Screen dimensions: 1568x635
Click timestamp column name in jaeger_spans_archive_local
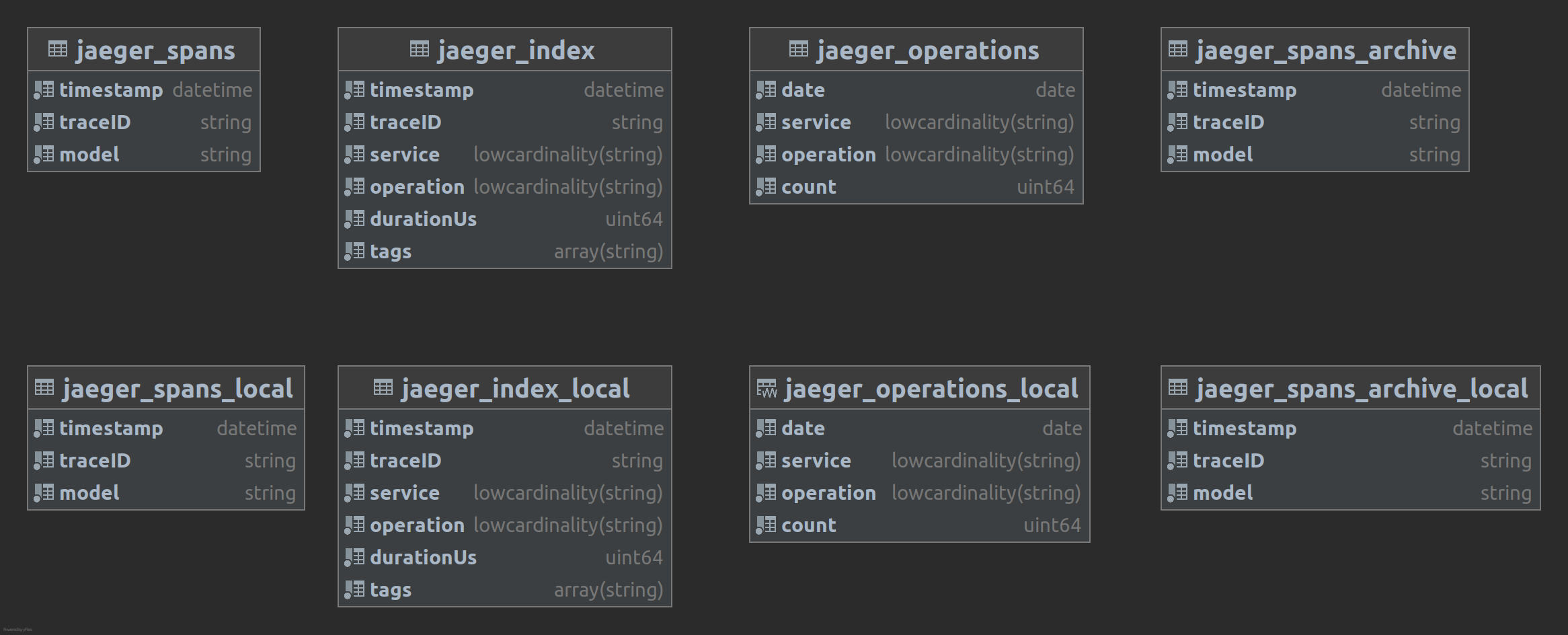pyautogui.click(x=1245, y=428)
